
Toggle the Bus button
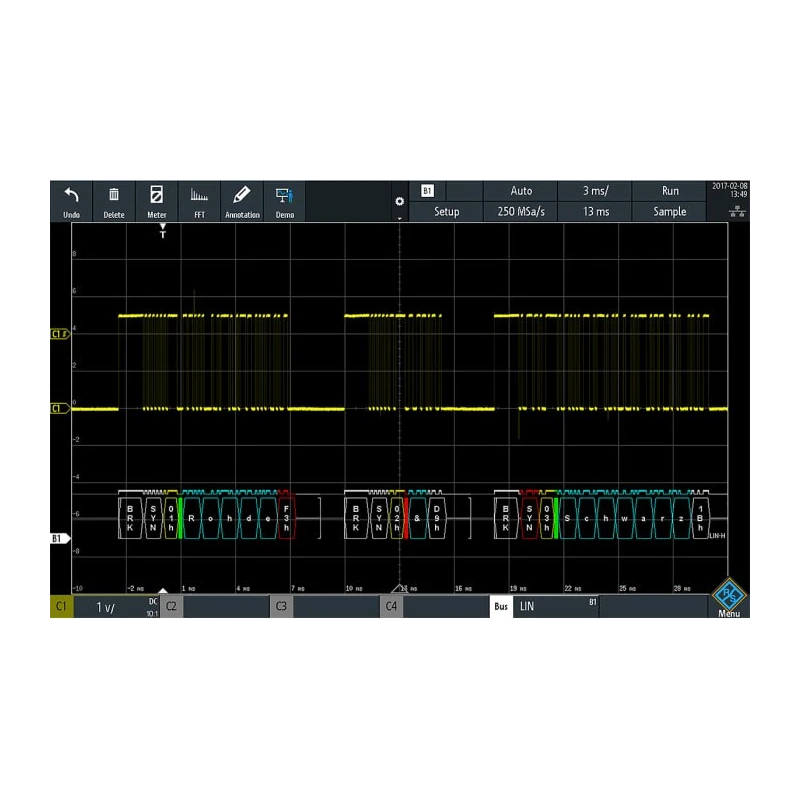point(501,606)
